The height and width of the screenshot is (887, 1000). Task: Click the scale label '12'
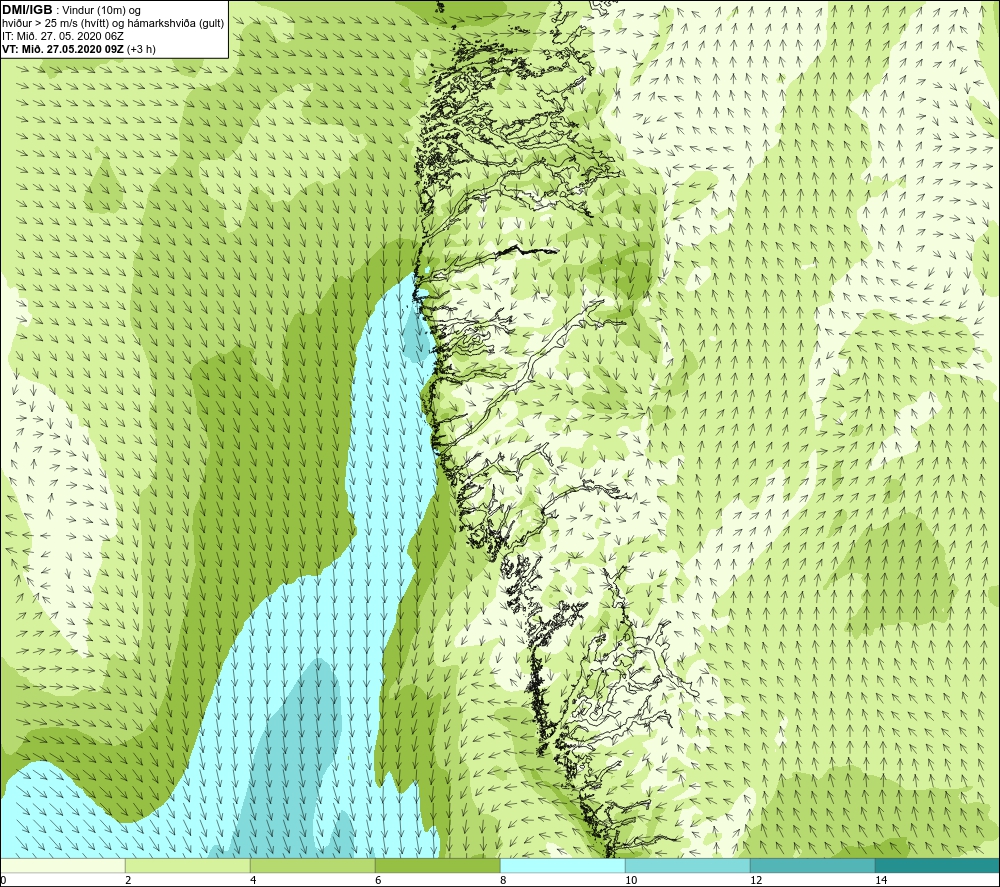[x=756, y=880]
